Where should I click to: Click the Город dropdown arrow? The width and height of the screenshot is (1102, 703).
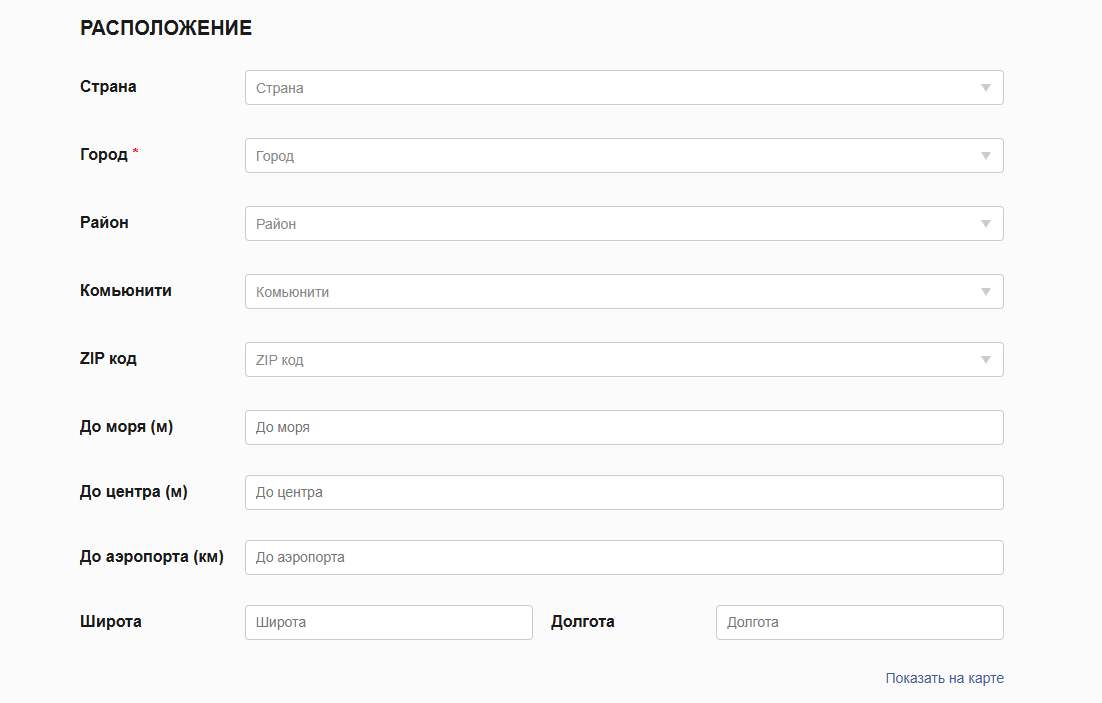(x=985, y=156)
